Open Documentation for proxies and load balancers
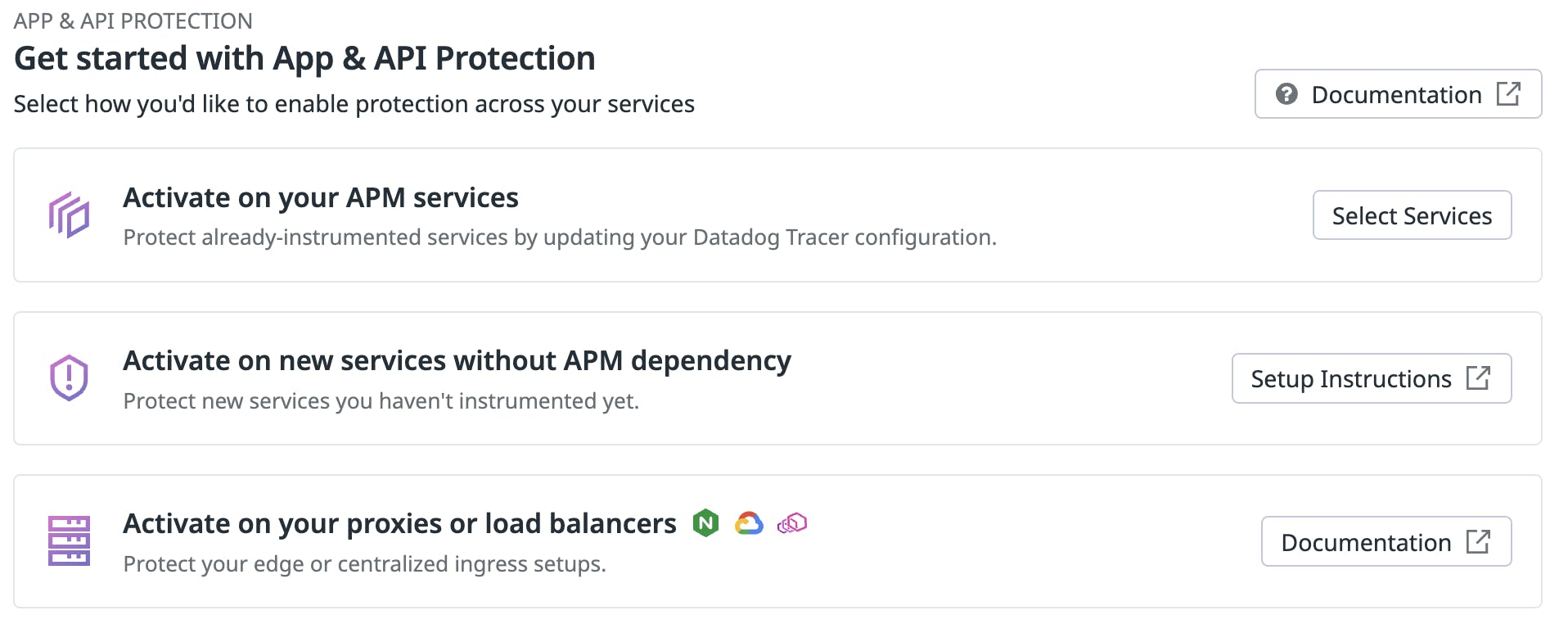Viewport: 1568px width, 642px height. 1386,541
